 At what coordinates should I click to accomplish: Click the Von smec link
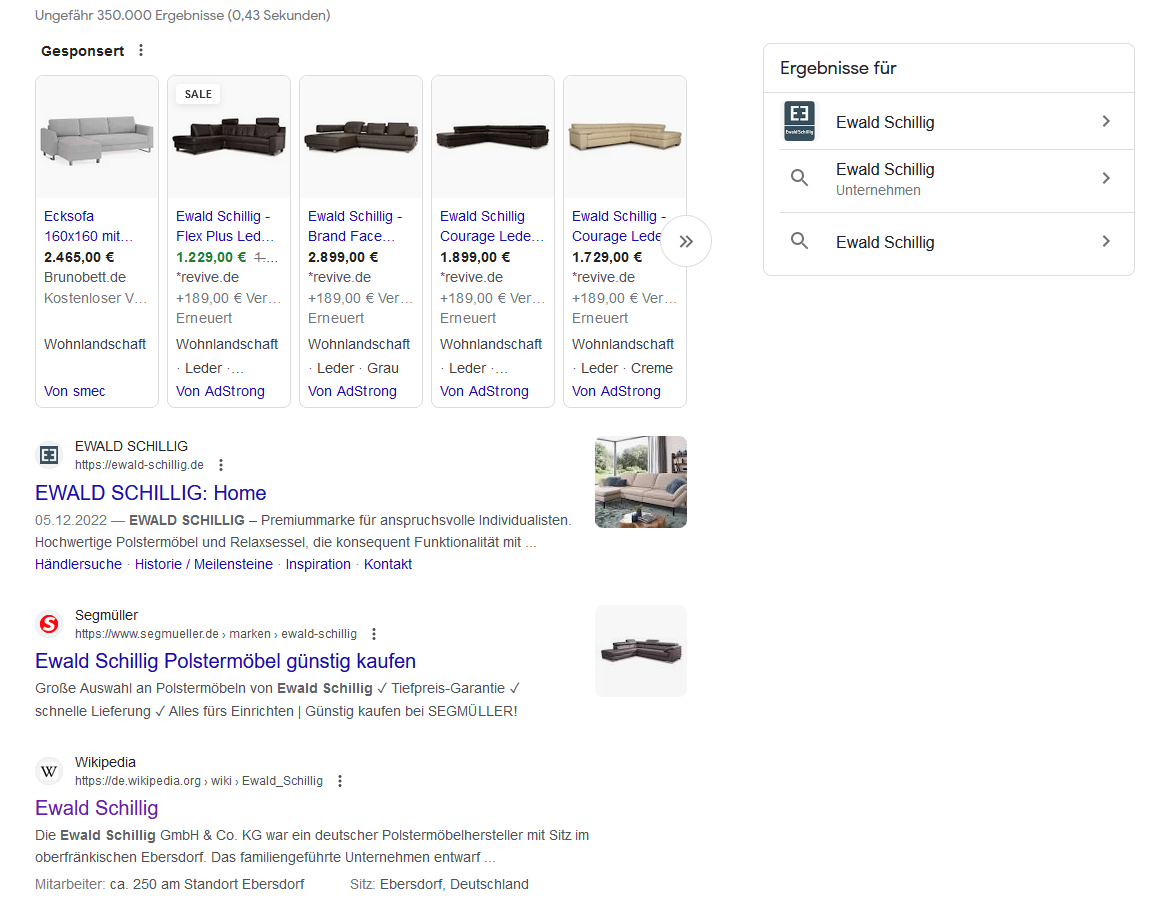[x=74, y=391]
